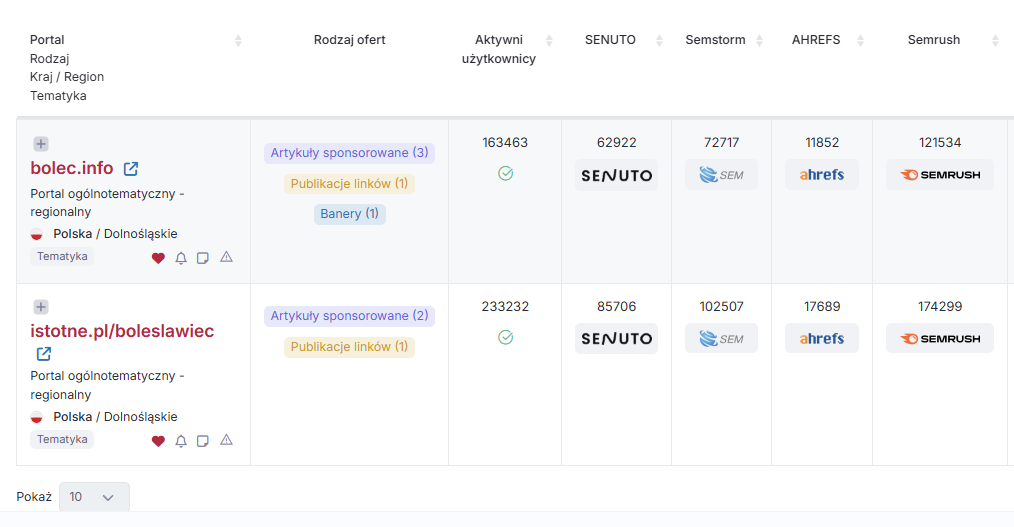This screenshot has width=1014, height=527.
Task: Click the bell notification icon for bolec.info
Action: click(x=181, y=258)
